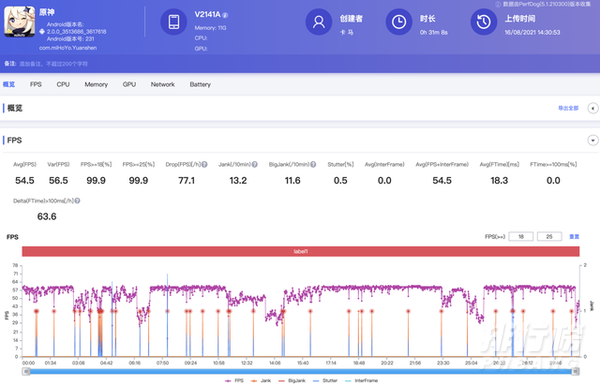600x386 pixels.
Task: Click the Android icon beside version name
Action: [42, 31]
